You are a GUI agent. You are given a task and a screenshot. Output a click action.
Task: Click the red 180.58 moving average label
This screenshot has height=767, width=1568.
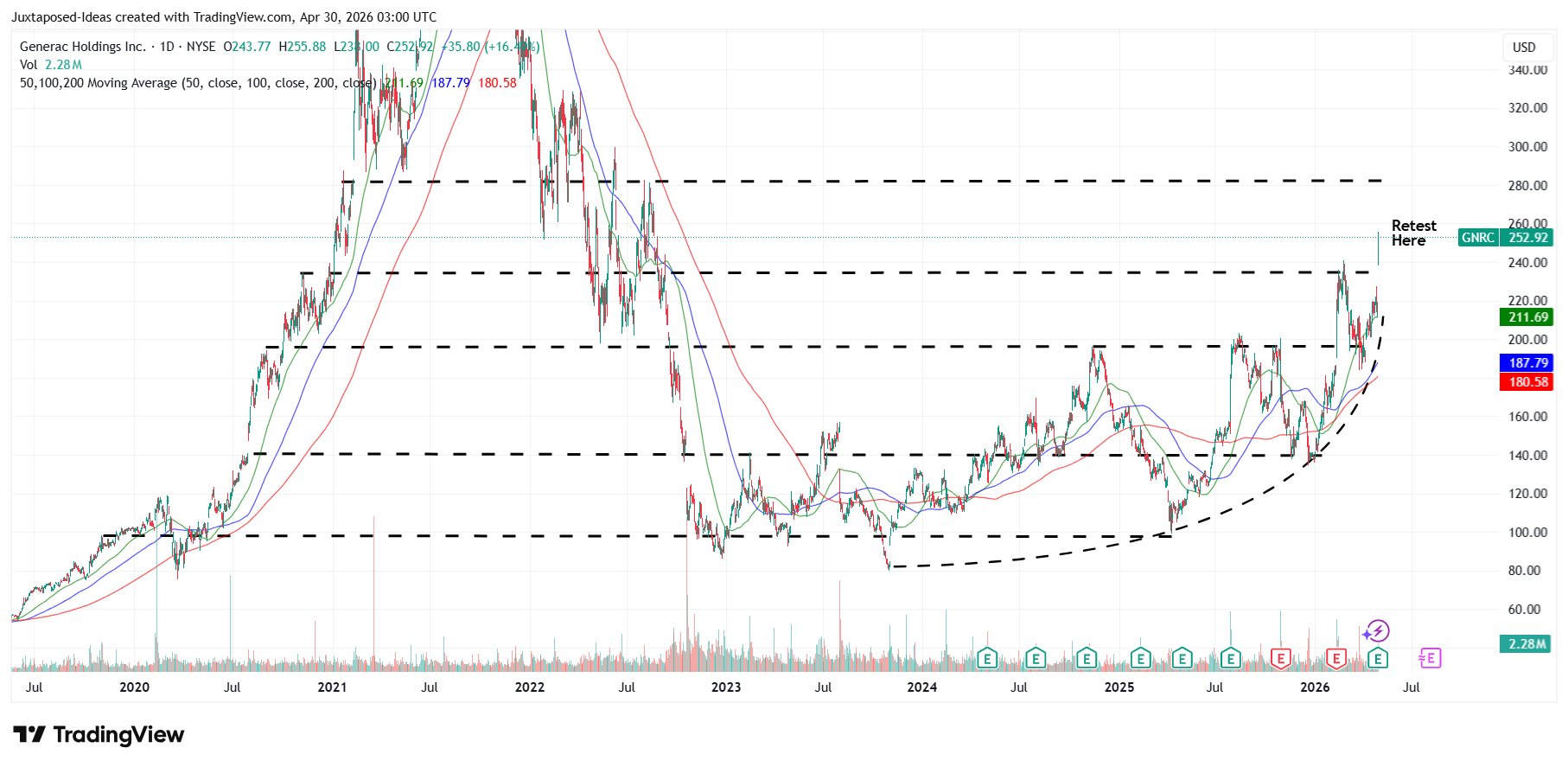click(1527, 382)
